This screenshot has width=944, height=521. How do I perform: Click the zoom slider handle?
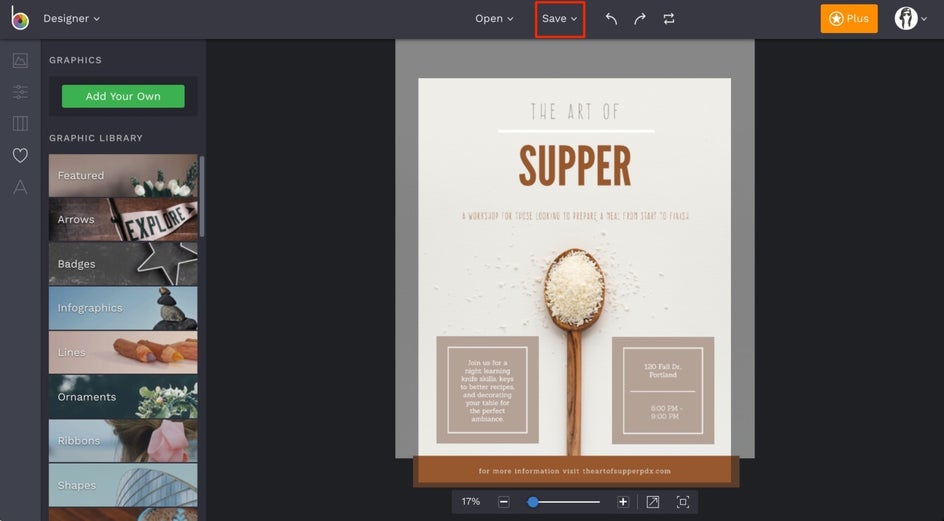(533, 502)
